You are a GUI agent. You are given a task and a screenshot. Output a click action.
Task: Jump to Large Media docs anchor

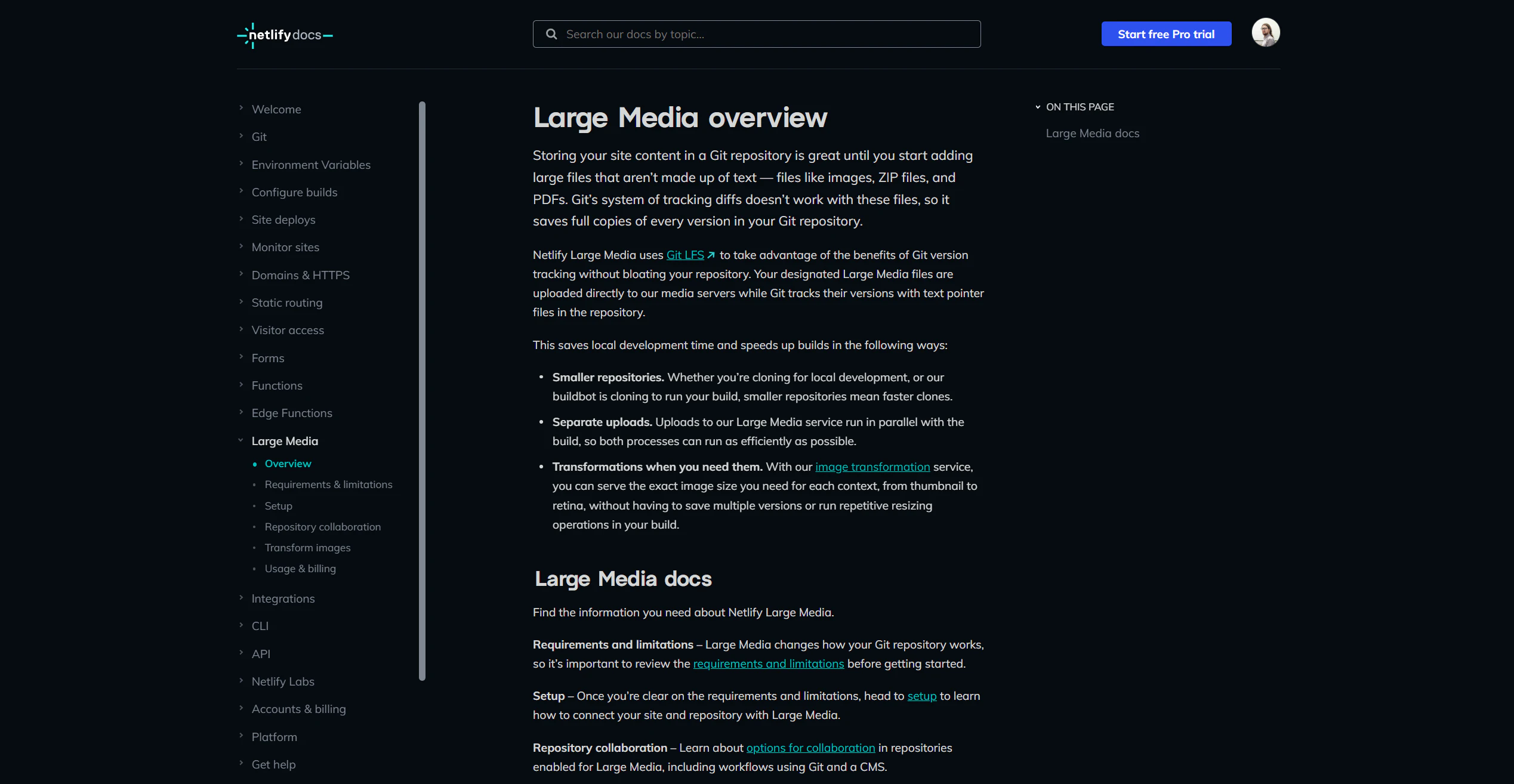tap(1092, 134)
